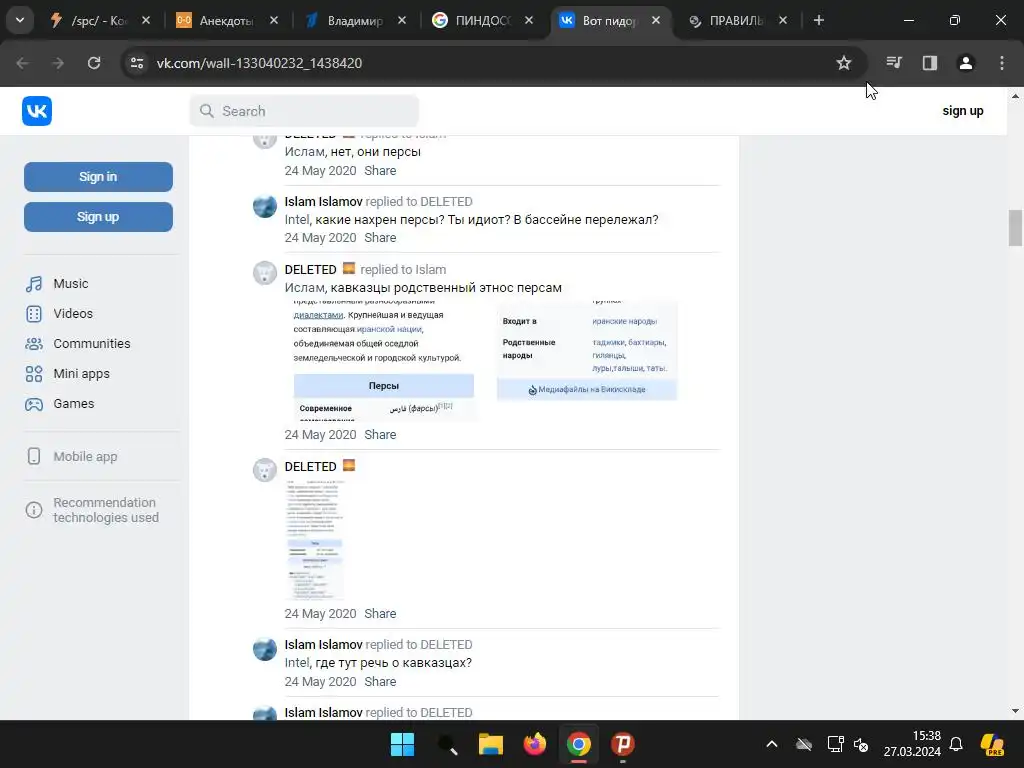
Task: Click the Mobile app phone icon
Action: 34,456
